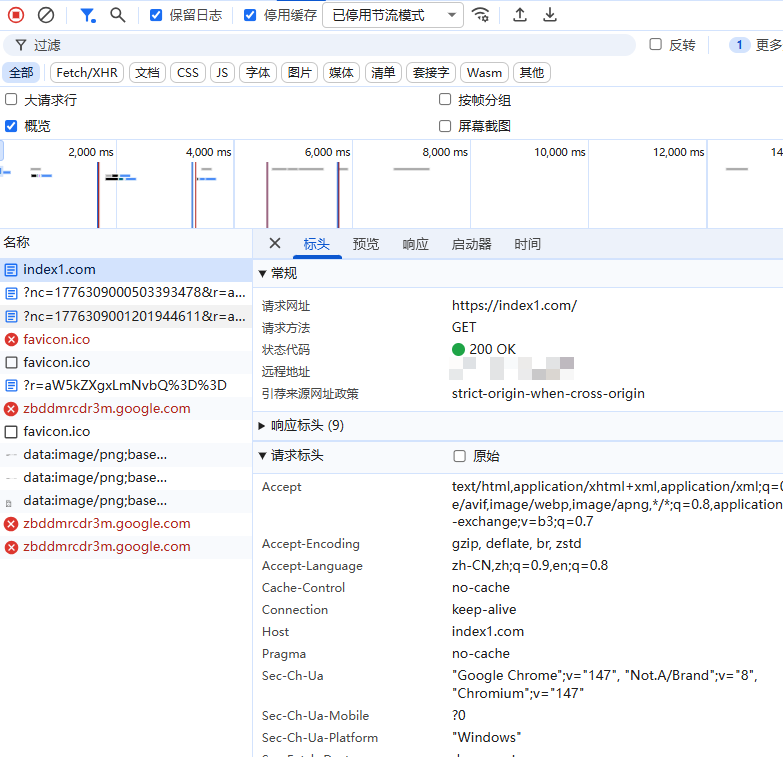
Task: Click the red stop recording icon
Action: [x=16, y=15]
